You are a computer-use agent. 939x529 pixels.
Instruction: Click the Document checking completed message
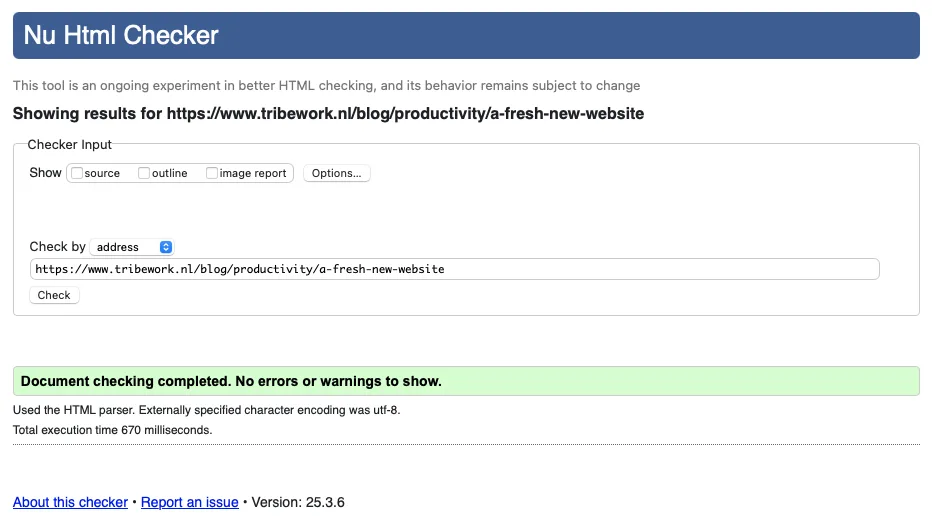pos(466,381)
